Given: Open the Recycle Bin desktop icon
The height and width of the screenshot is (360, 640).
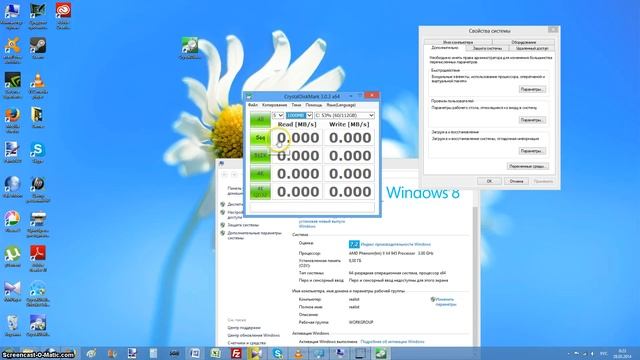Looking at the screenshot, I should click(x=12, y=326).
